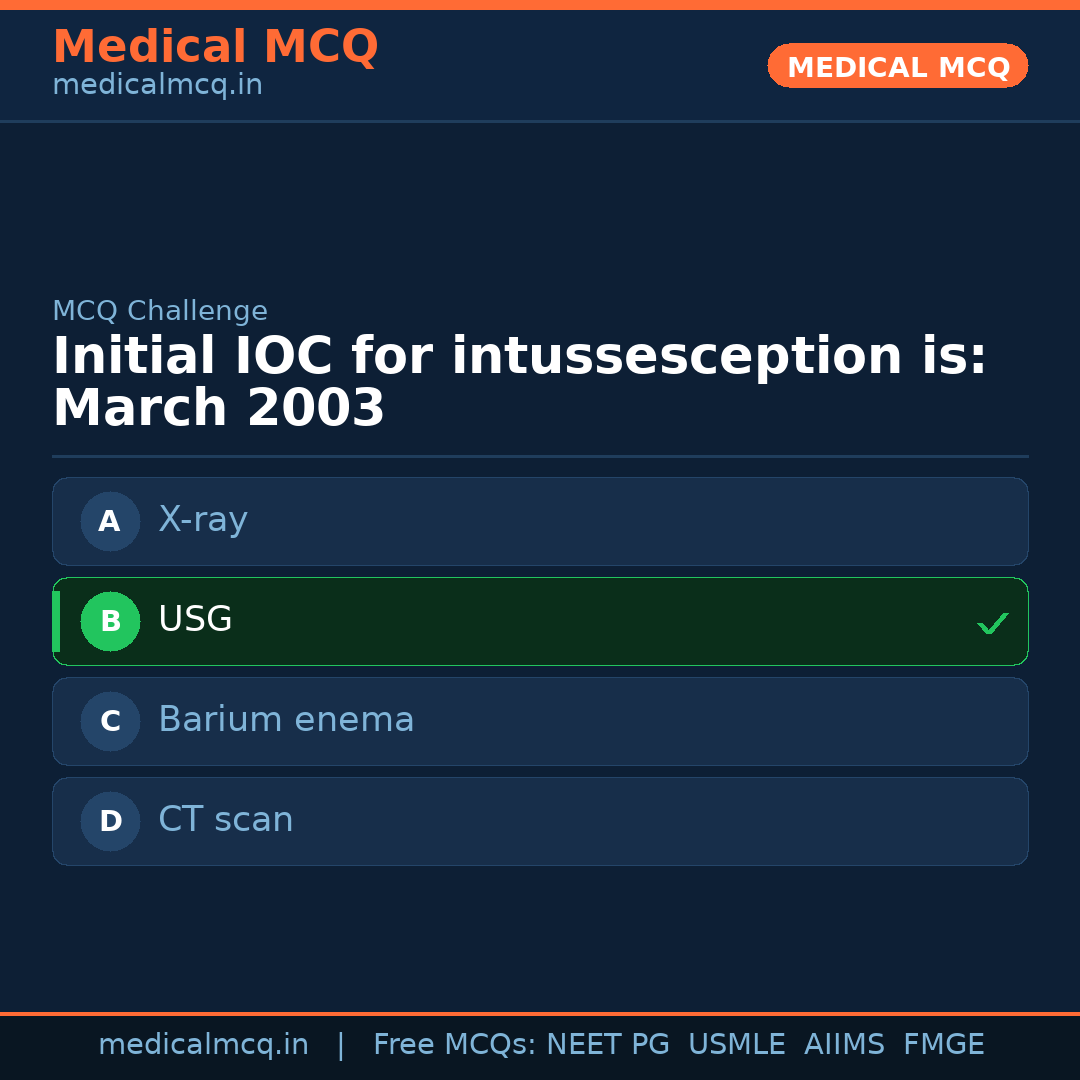Click the letter D option circle
The width and height of the screenshot is (1080, 1080).
click(110, 821)
